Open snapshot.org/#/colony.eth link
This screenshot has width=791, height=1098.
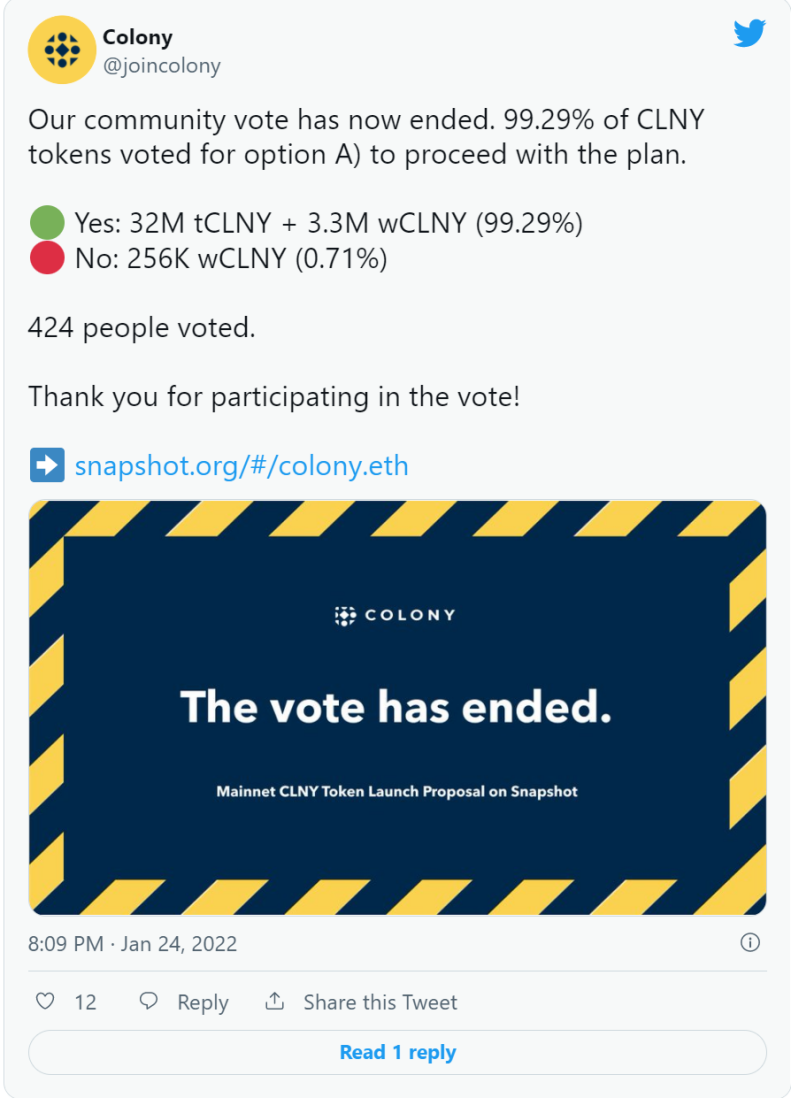tap(242, 466)
